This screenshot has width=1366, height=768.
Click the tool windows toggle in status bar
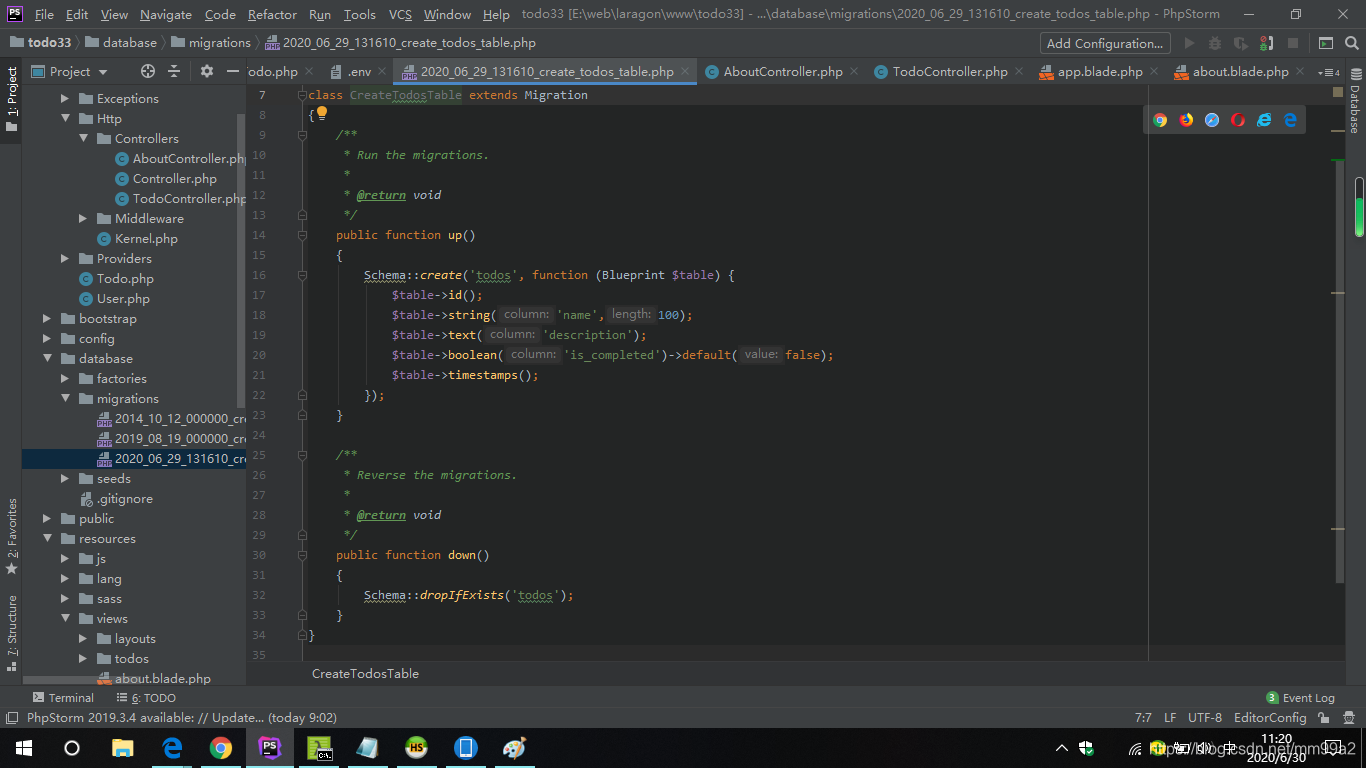point(11,718)
